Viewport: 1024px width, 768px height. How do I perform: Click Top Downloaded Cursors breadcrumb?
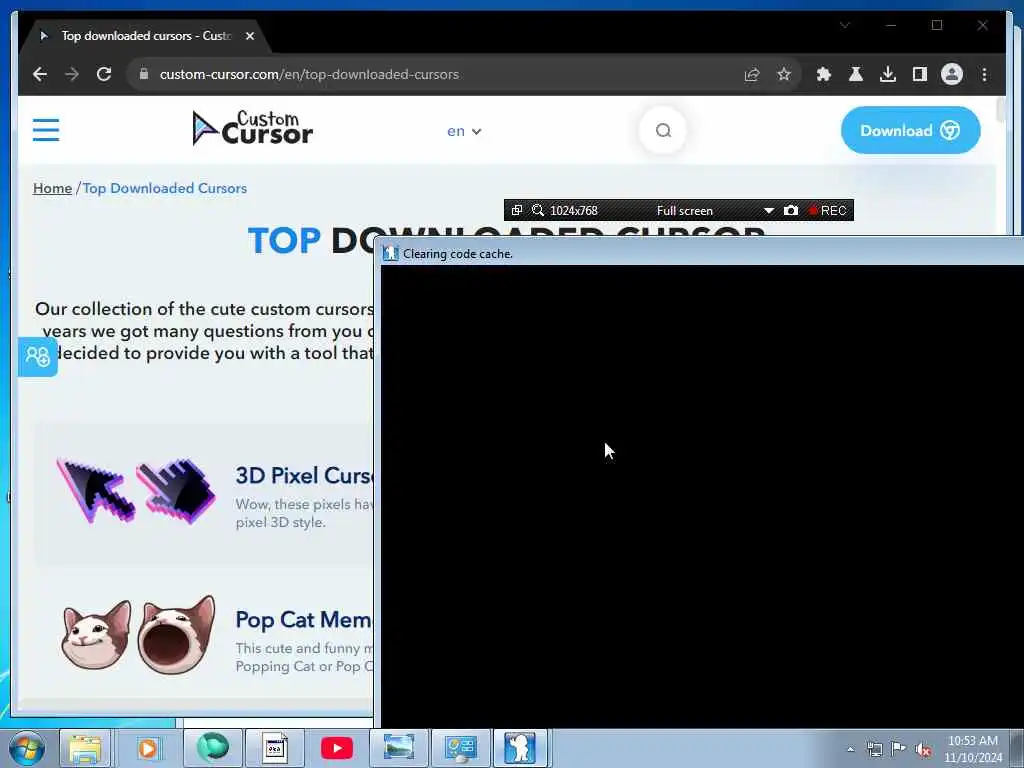pyautogui.click(x=165, y=188)
